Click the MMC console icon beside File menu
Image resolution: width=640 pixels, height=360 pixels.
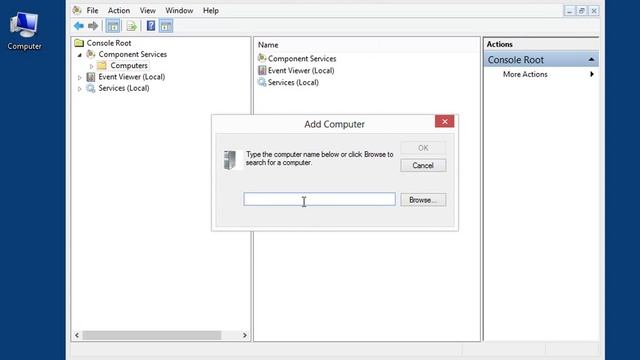click(x=77, y=10)
